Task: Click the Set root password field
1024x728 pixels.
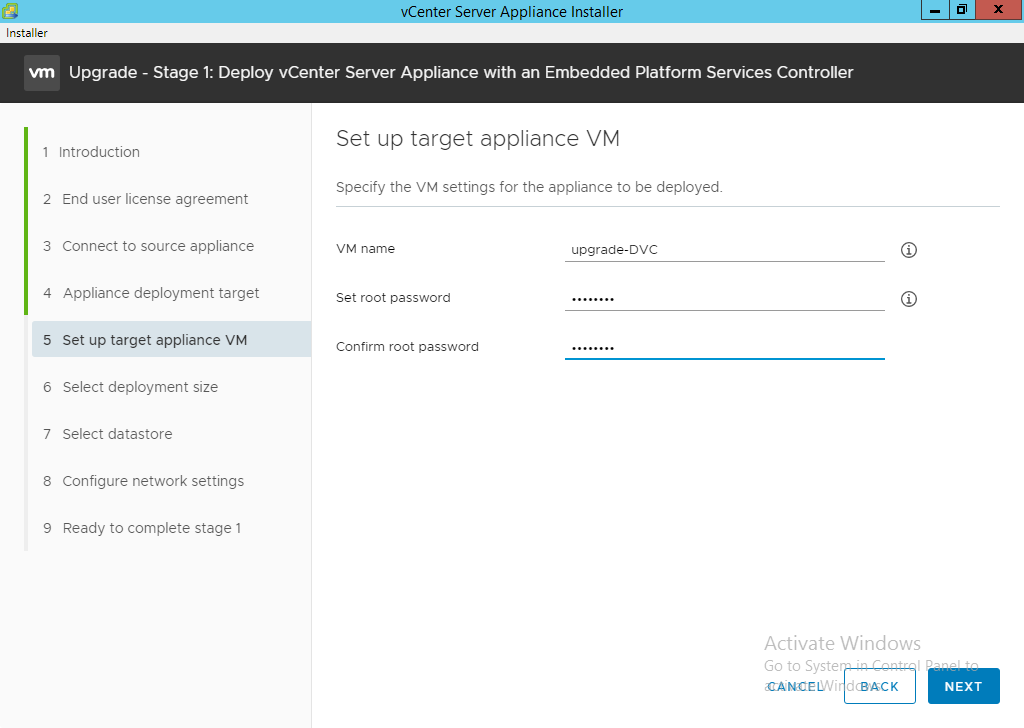Action: pyautogui.click(x=724, y=299)
